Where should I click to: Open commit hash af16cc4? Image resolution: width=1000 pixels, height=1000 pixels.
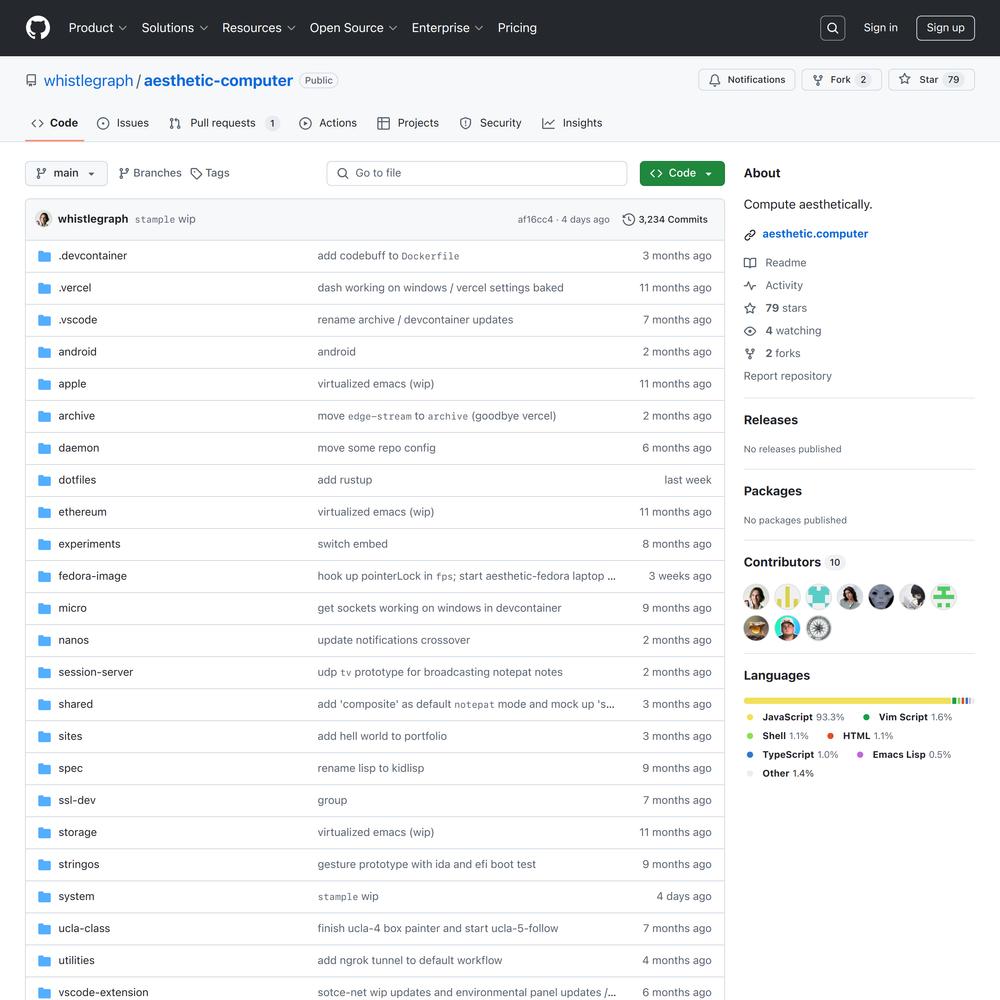[535, 219]
